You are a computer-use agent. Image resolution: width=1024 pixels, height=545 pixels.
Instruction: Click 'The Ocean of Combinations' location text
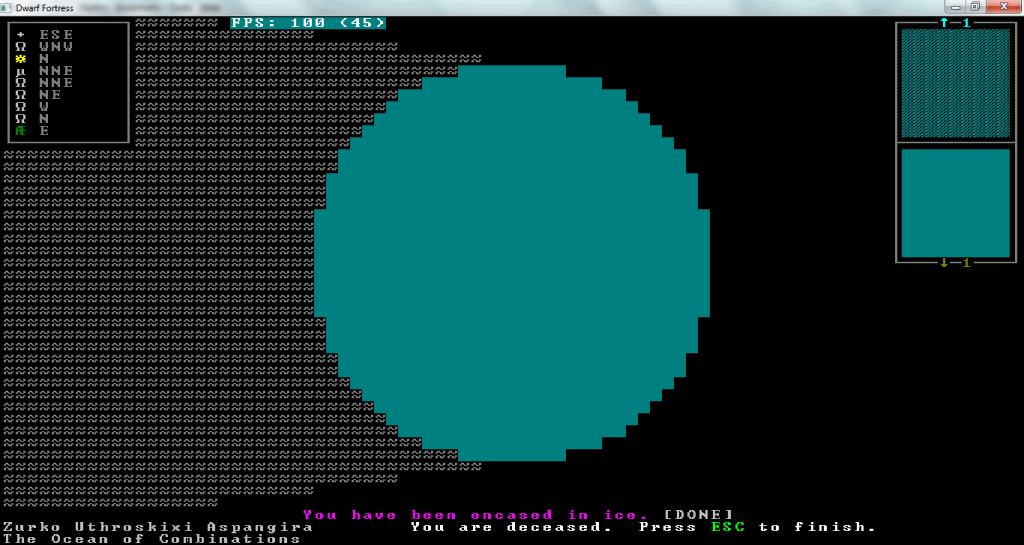coord(152,539)
